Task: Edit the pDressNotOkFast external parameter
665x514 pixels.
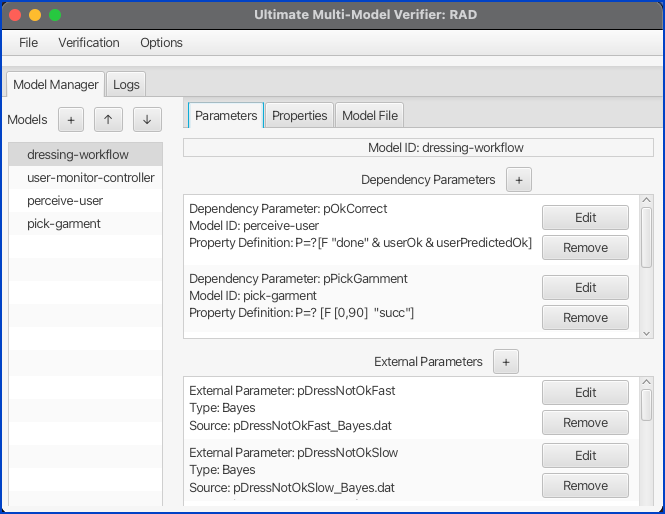Action: coord(585,393)
